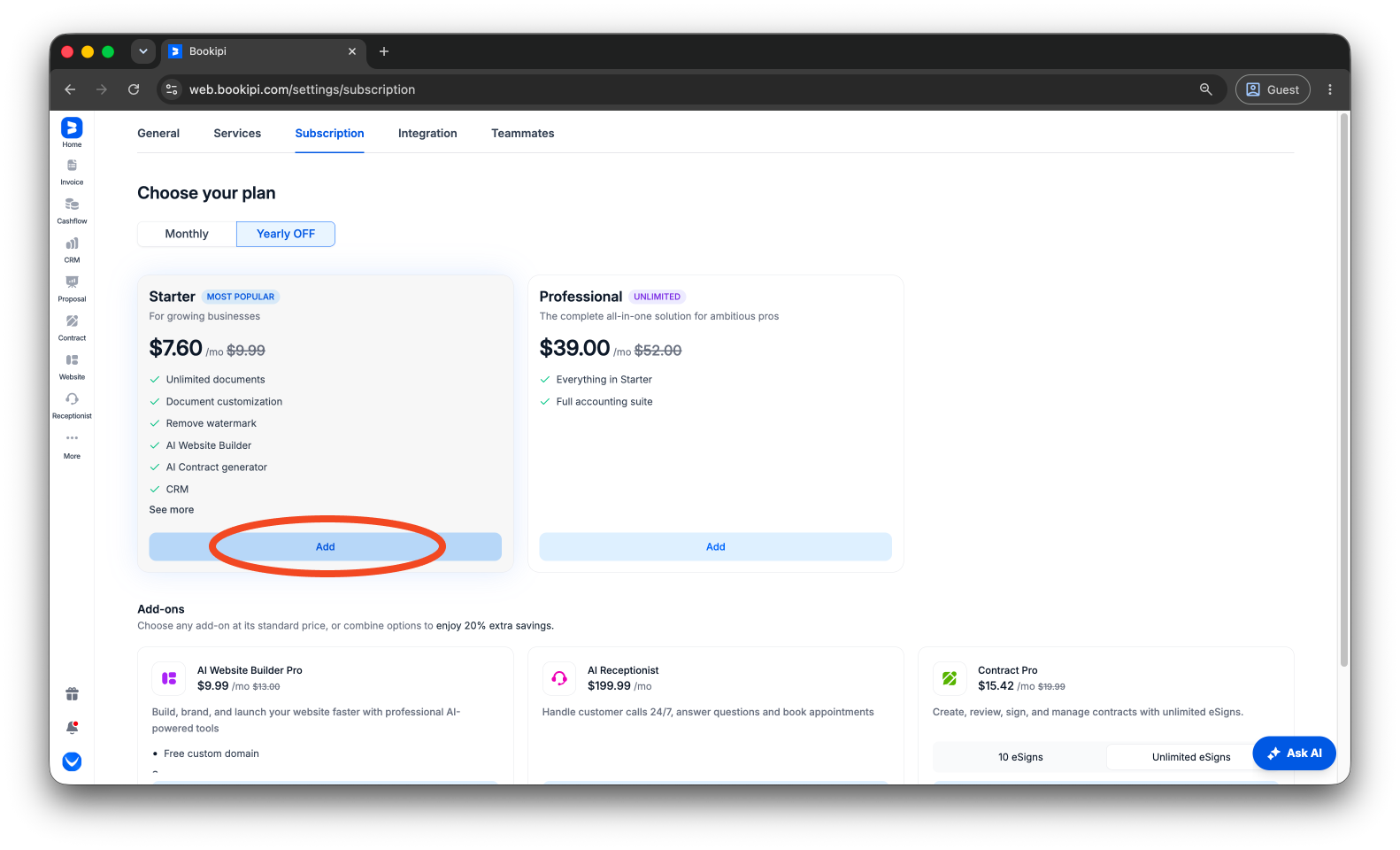Click the AI Website Builder Pro icon
1400x850 pixels.
[x=169, y=678]
